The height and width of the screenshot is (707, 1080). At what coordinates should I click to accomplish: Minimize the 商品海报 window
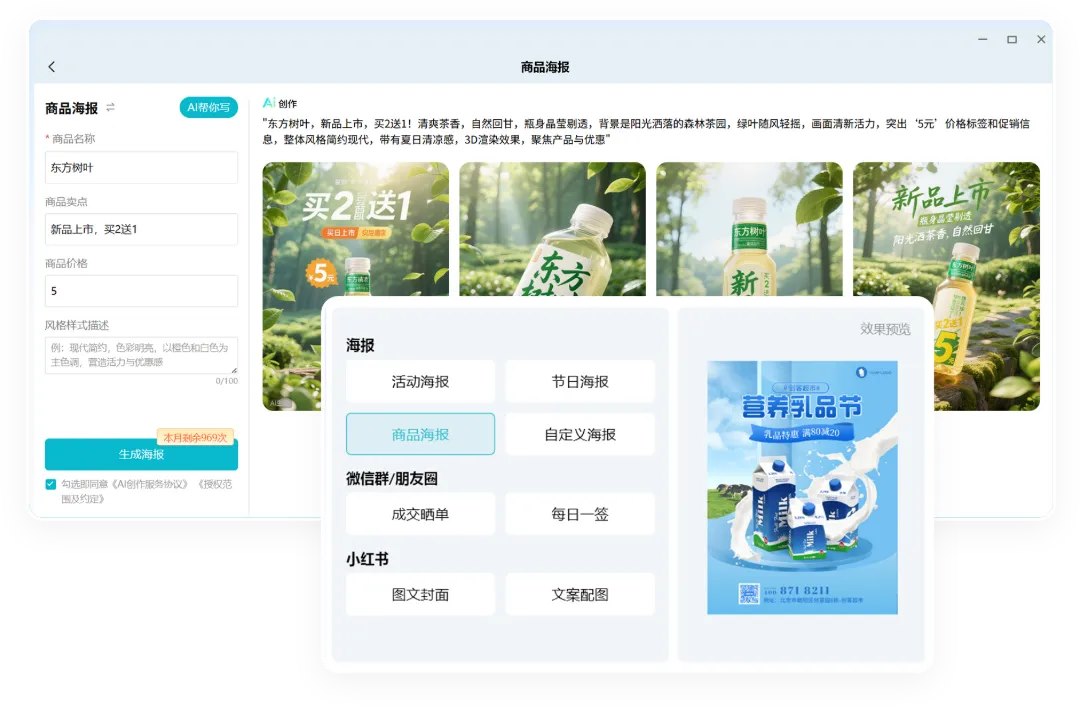(x=983, y=39)
